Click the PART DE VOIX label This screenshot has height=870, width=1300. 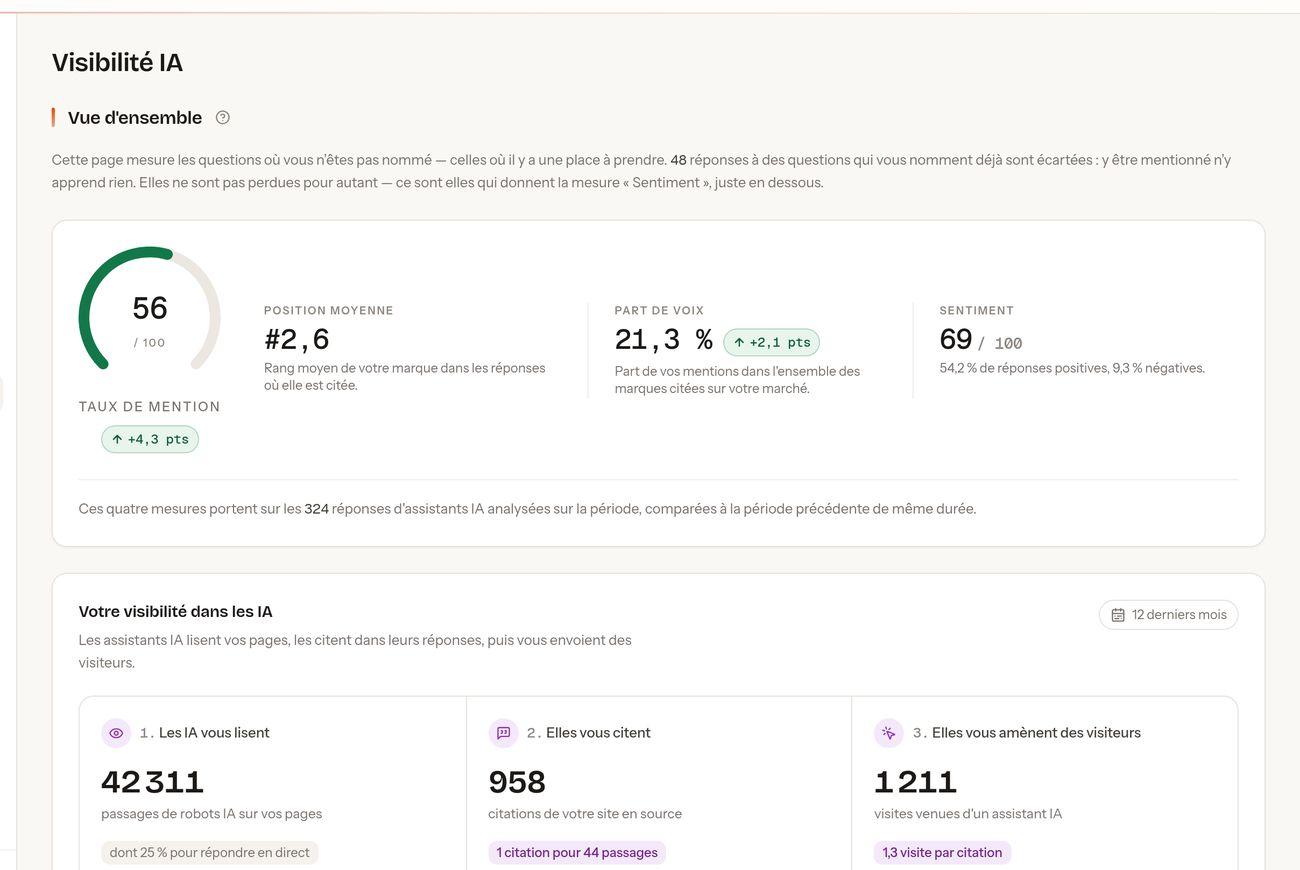pyautogui.click(x=659, y=311)
